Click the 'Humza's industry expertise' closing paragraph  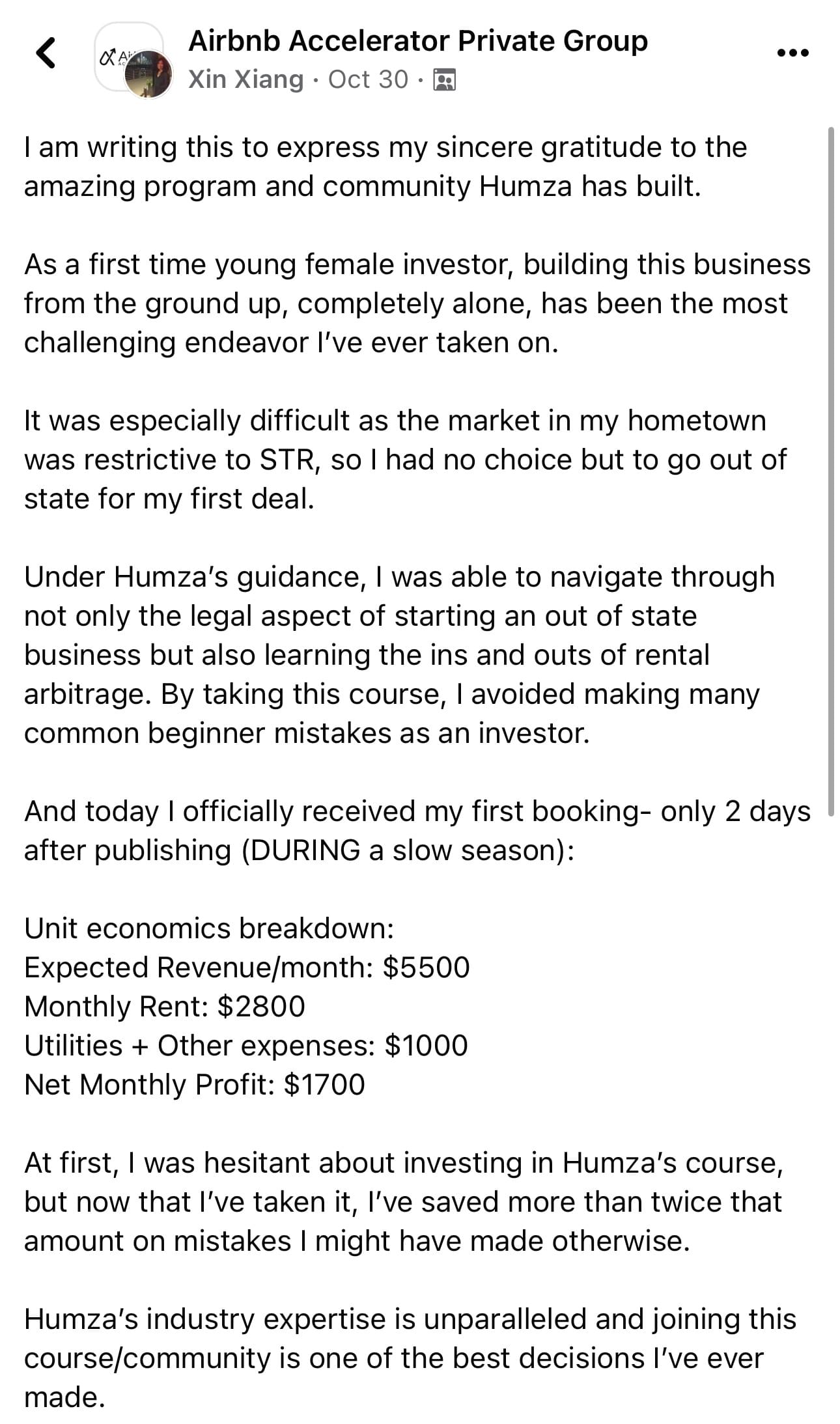[x=410, y=1358]
